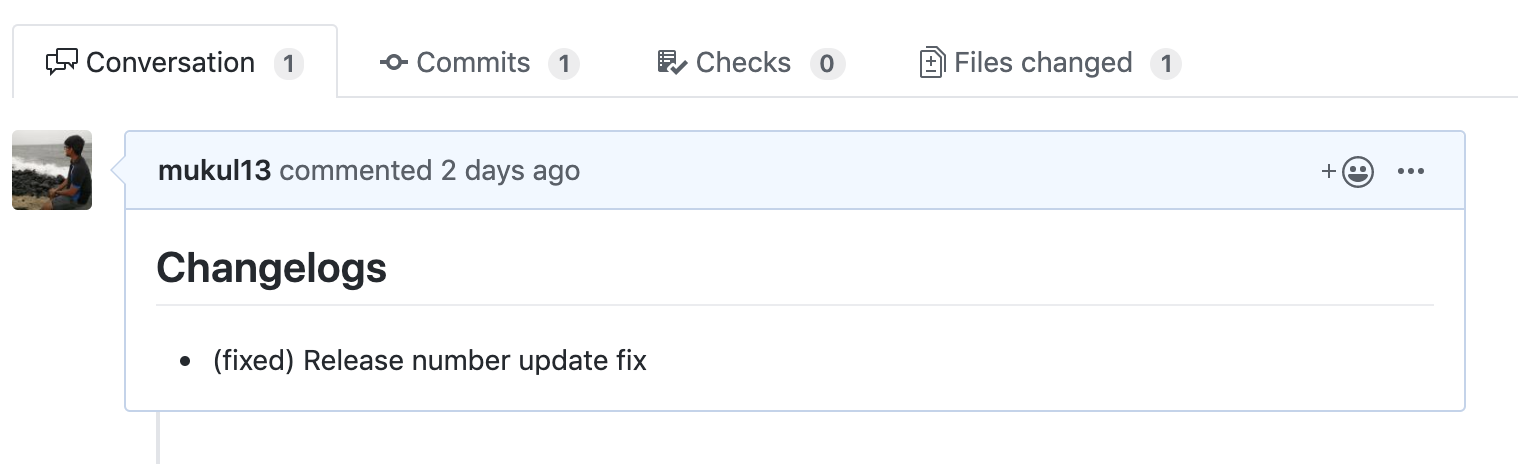The width and height of the screenshot is (1518, 464).
Task: Open the Commits tab
Action: click(x=473, y=63)
